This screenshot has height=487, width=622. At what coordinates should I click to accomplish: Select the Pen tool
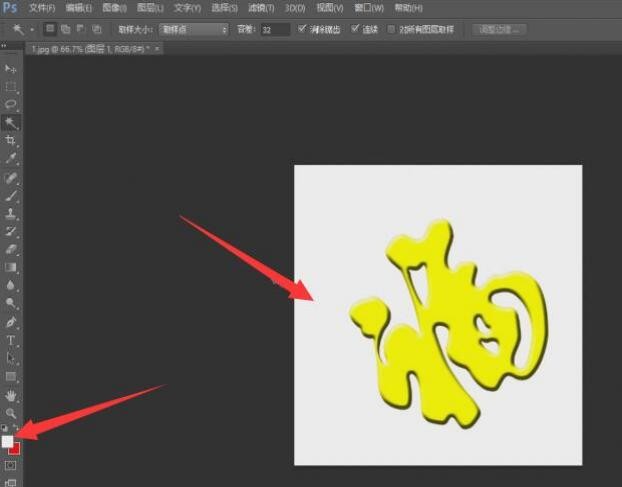(11, 322)
